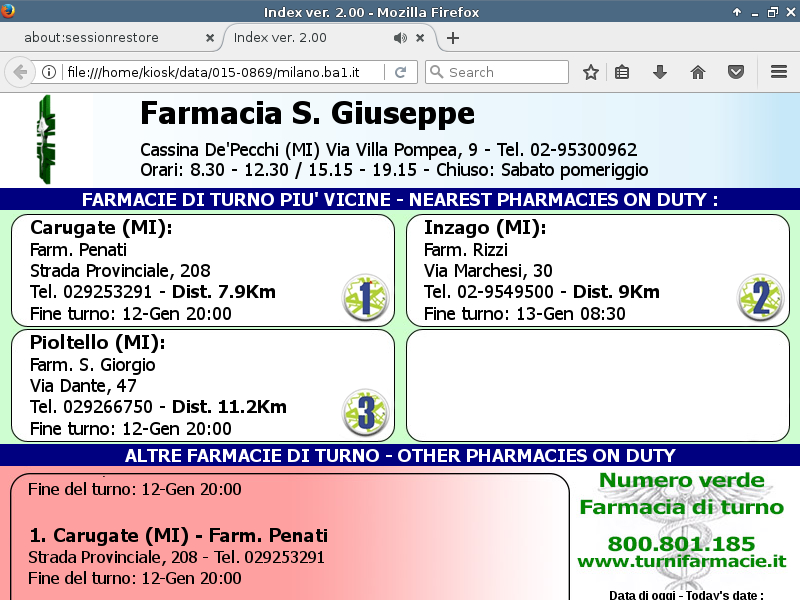Click the number 2 badge for Inzago pharmacy
Image resolution: width=800 pixels, height=600 pixels.
point(760,297)
